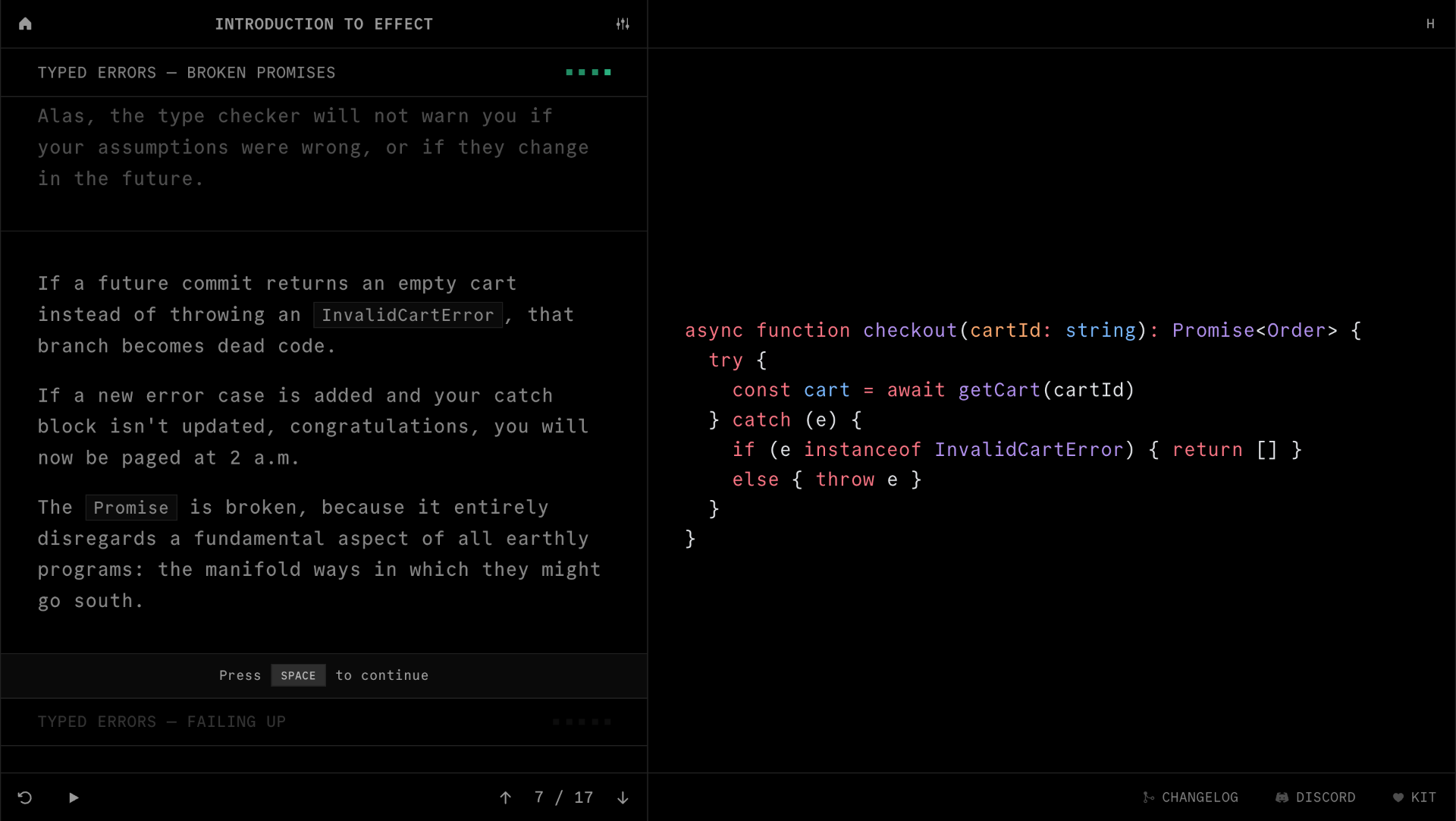The image size is (1456, 821).
Task: Open the Changelog link
Action: click(x=1191, y=797)
